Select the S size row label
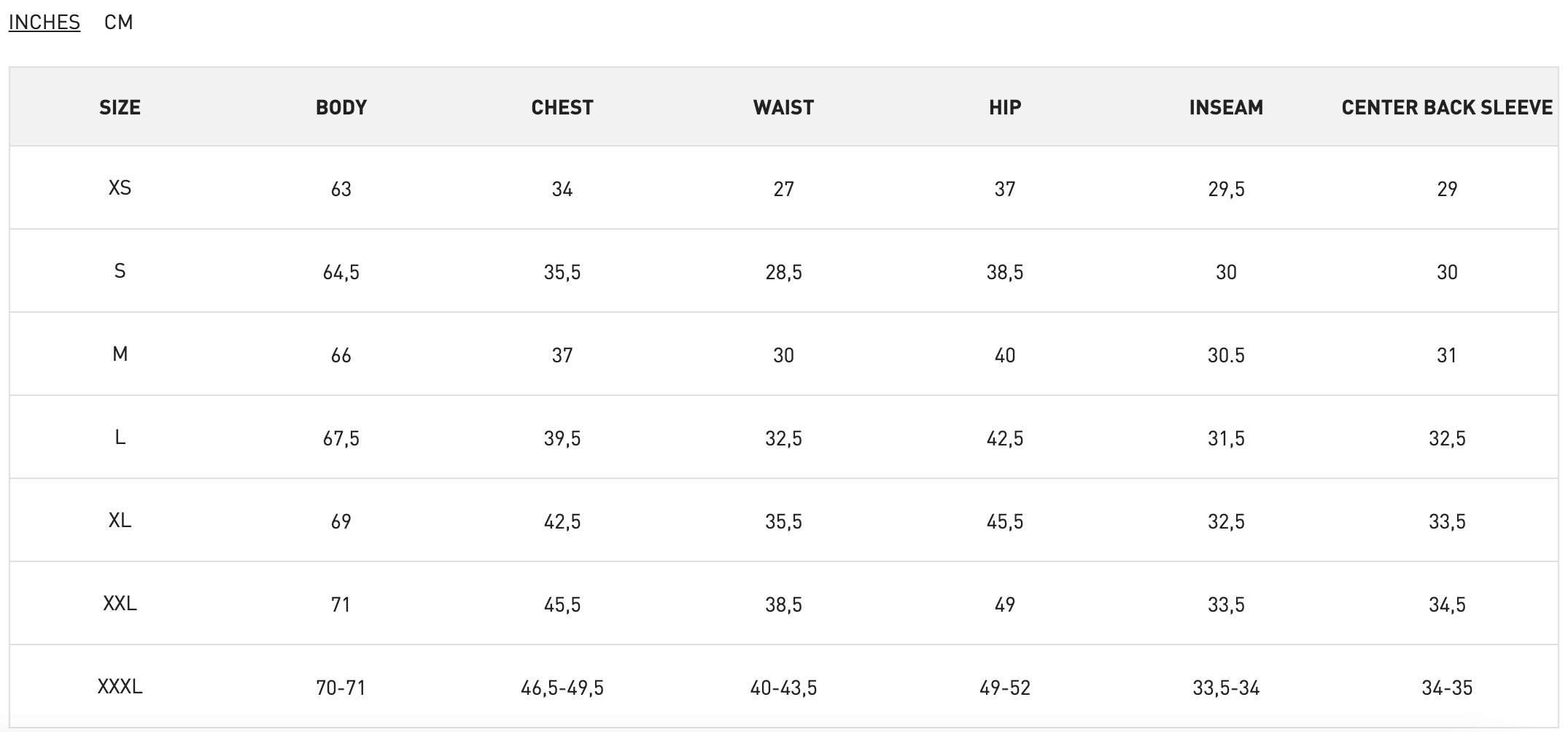The height and width of the screenshot is (732, 1568). coord(120,271)
